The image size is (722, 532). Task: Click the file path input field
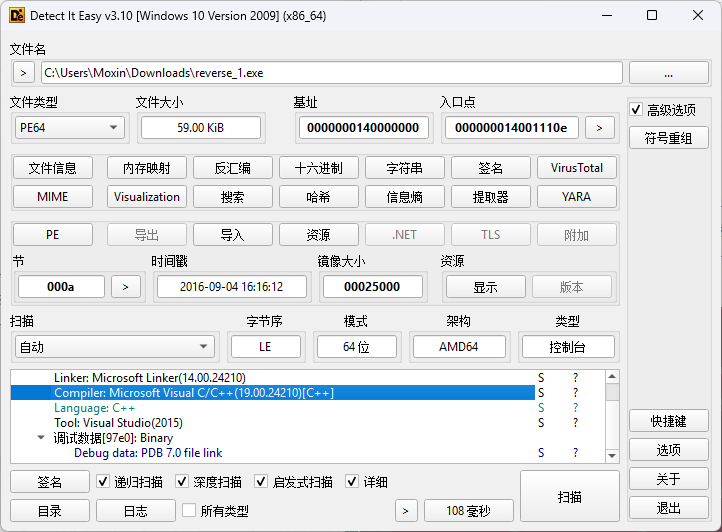click(331, 73)
